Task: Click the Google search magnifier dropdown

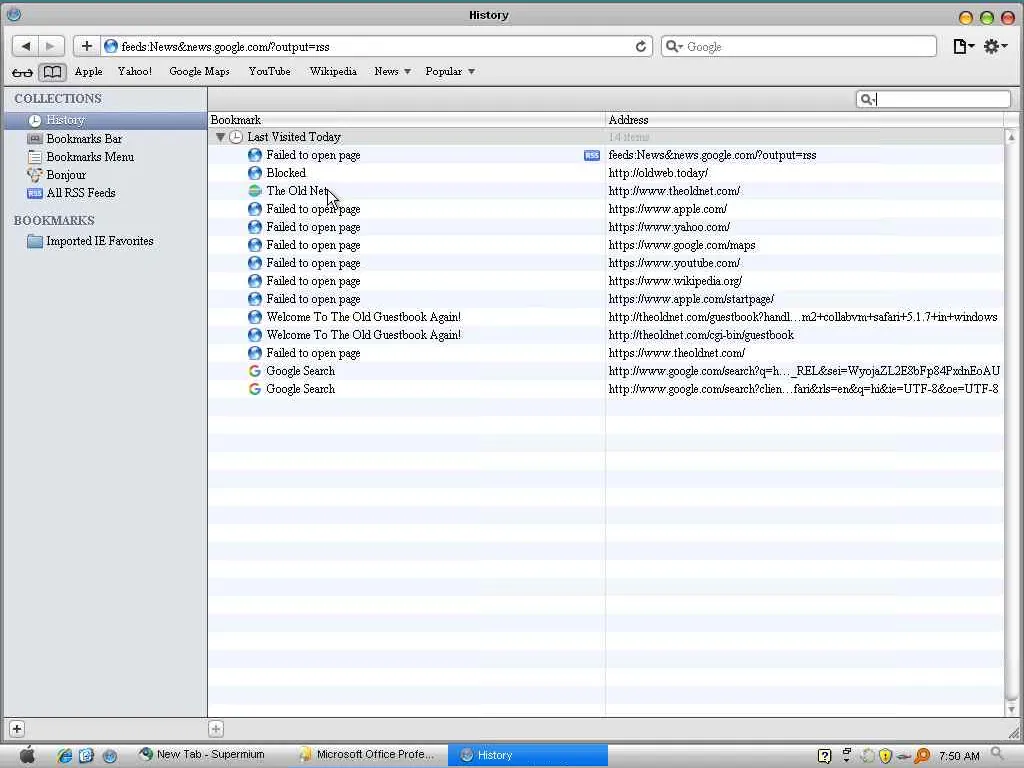Action: [673, 46]
